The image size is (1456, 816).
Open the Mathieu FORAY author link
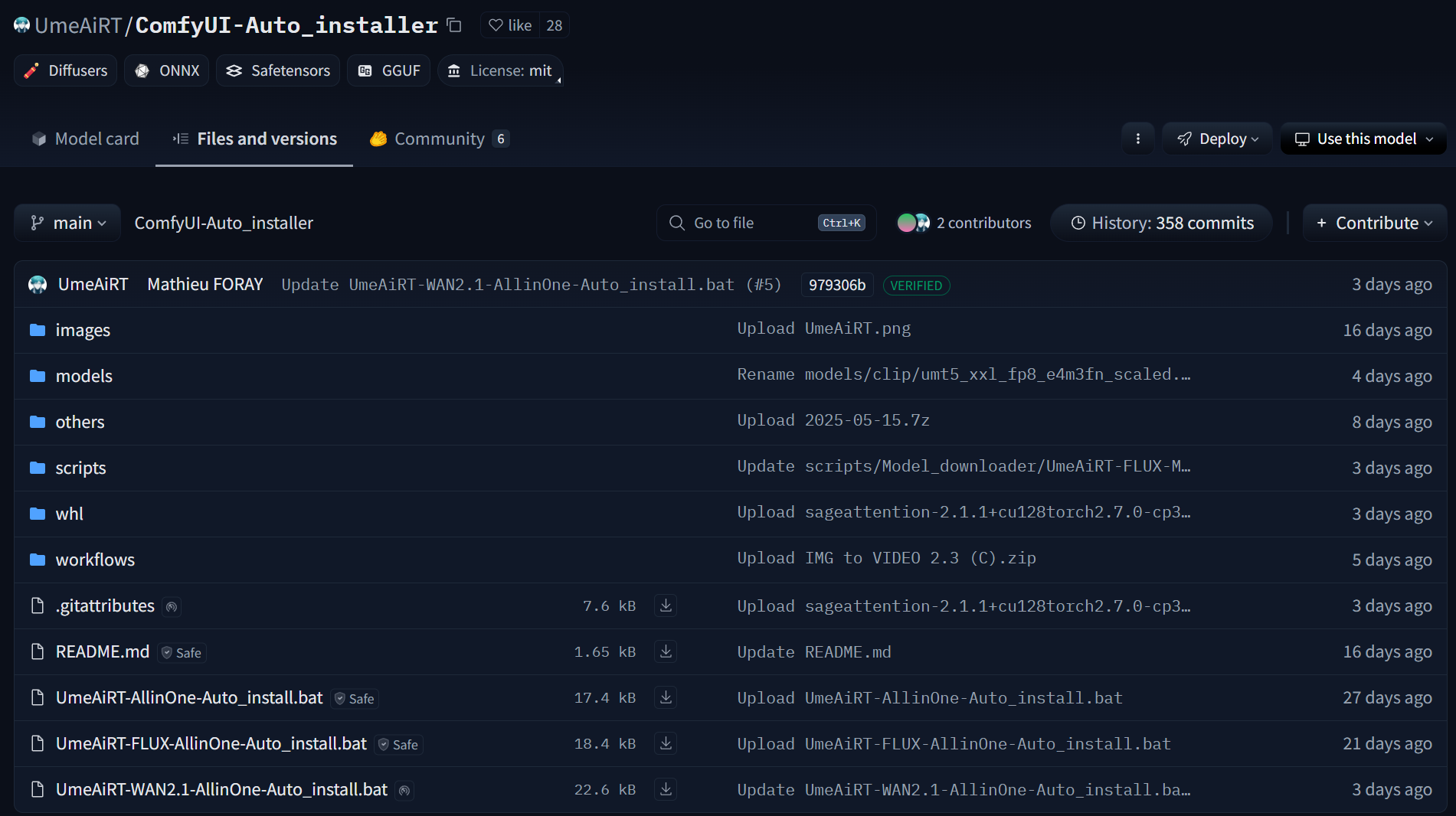[x=205, y=285]
